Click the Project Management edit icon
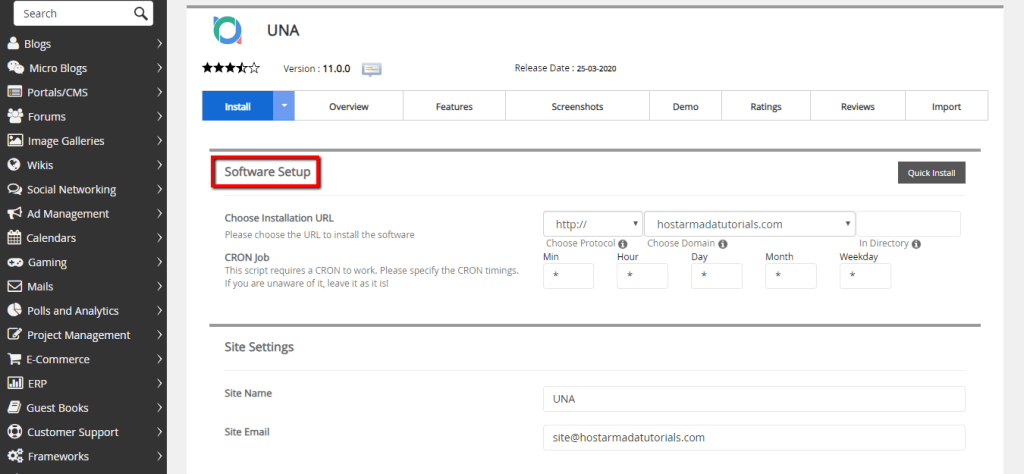Image resolution: width=1024 pixels, height=474 pixels. point(14,334)
